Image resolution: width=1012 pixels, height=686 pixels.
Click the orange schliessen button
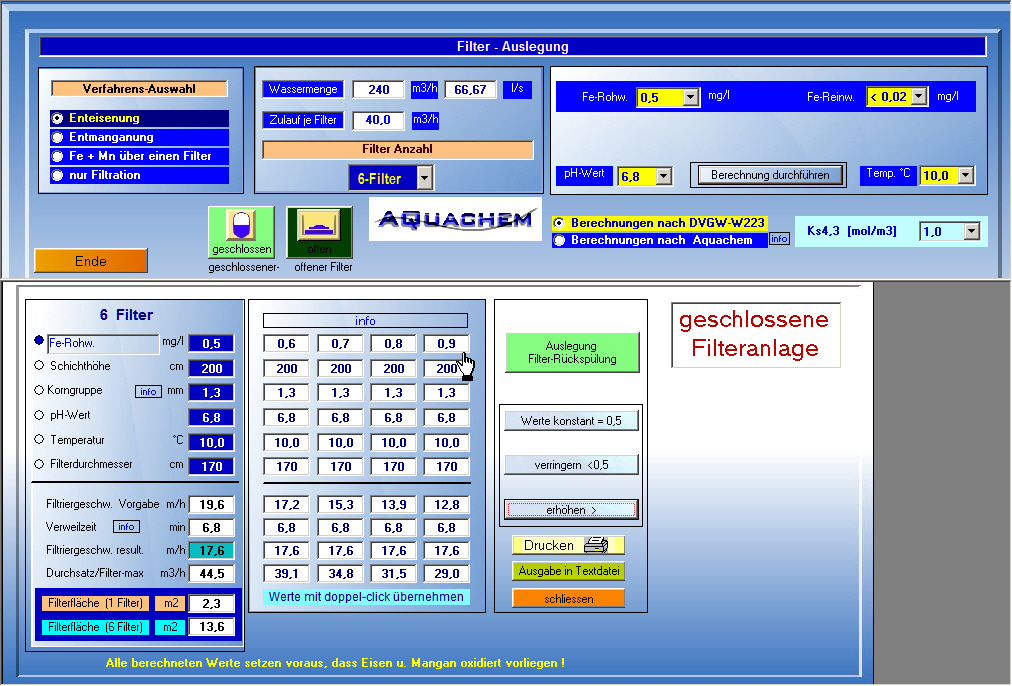568,596
